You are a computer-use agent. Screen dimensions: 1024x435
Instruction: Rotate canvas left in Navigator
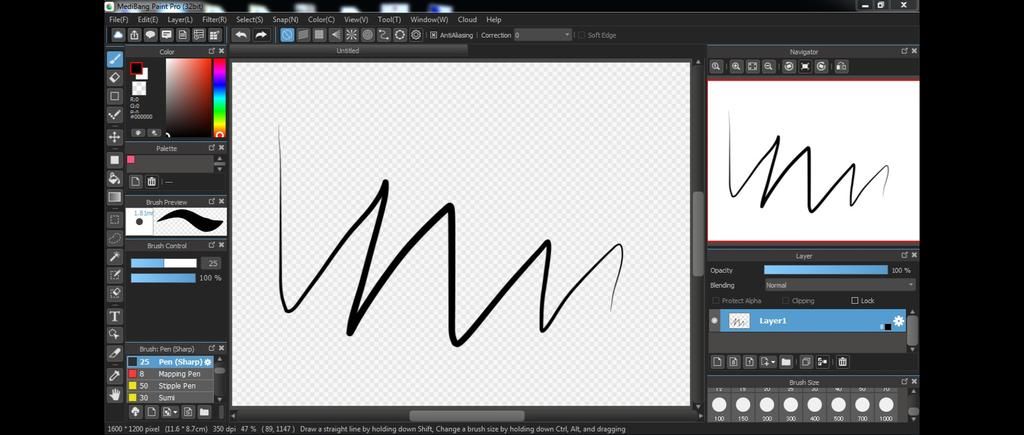click(789, 66)
